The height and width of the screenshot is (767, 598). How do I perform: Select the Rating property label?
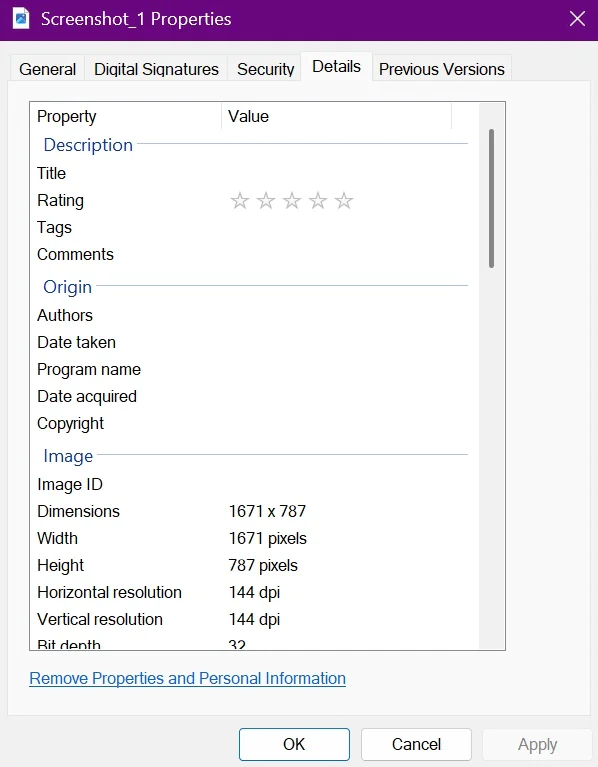pyautogui.click(x=61, y=201)
